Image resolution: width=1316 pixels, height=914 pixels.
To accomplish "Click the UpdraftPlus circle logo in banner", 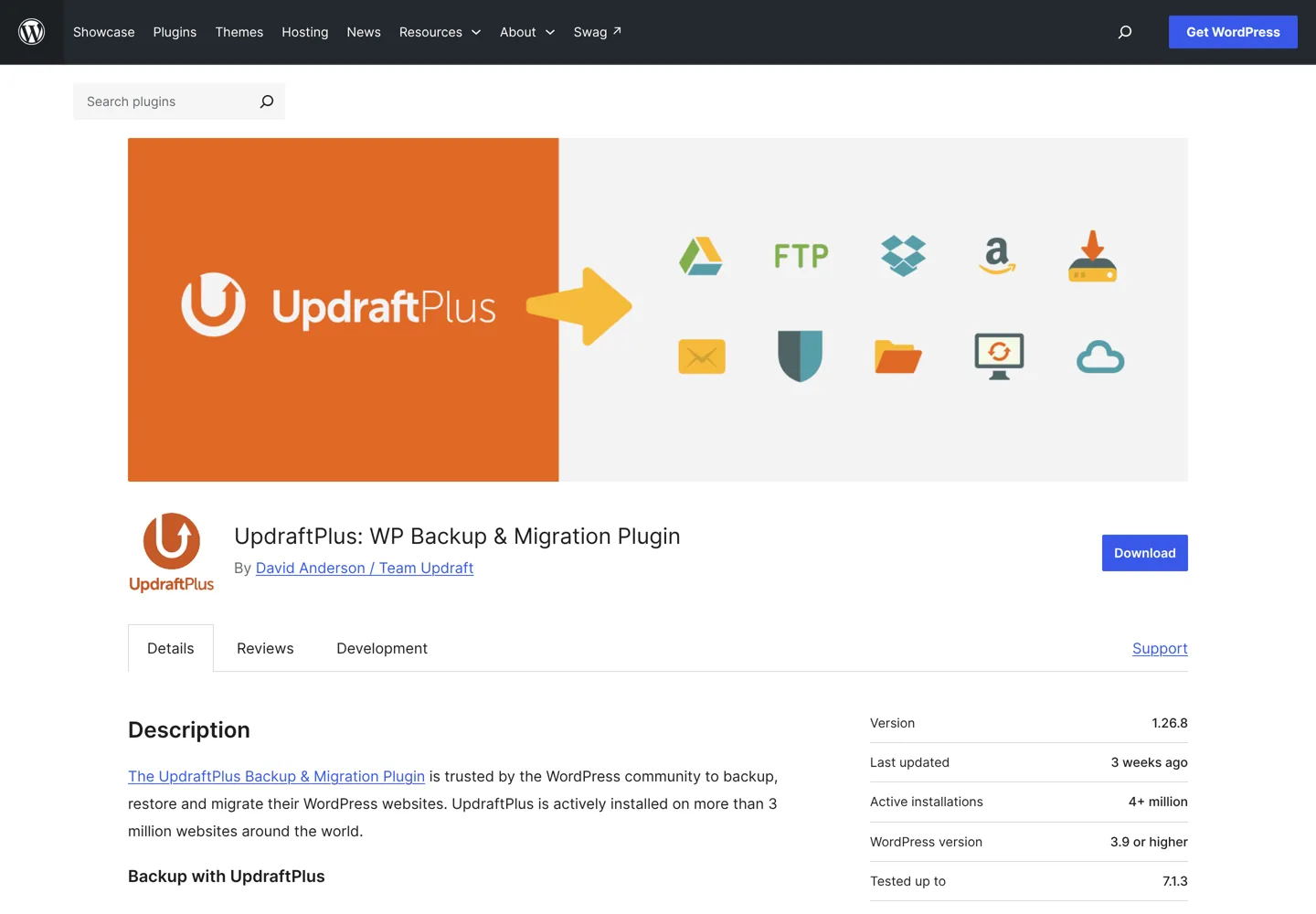I will pos(213,304).
